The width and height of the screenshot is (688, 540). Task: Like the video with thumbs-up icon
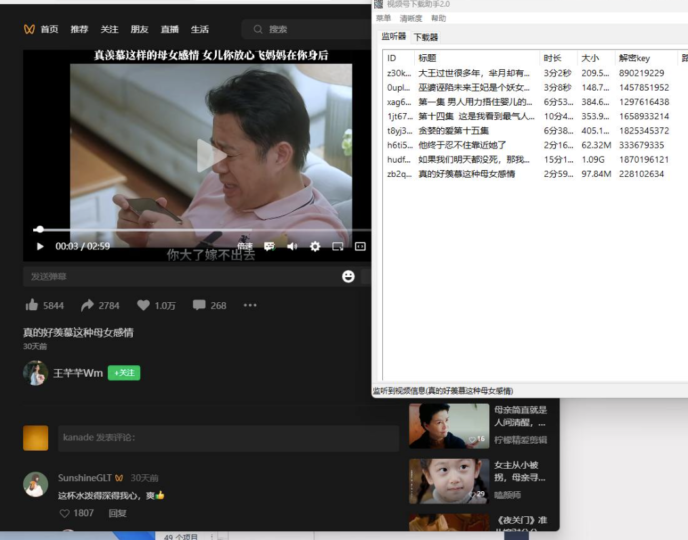(x=31, y=305)
